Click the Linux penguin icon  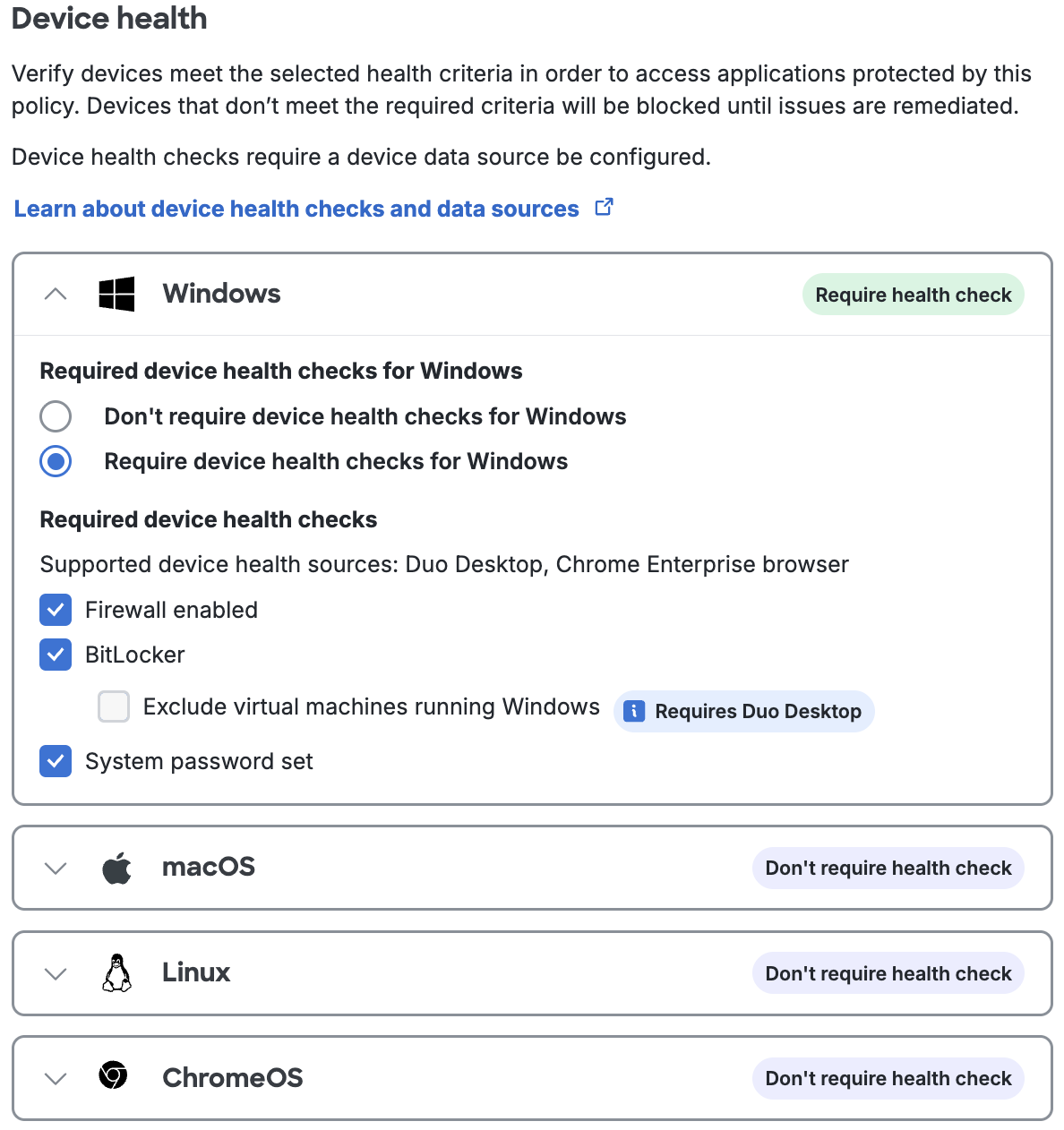click(116, 973)
